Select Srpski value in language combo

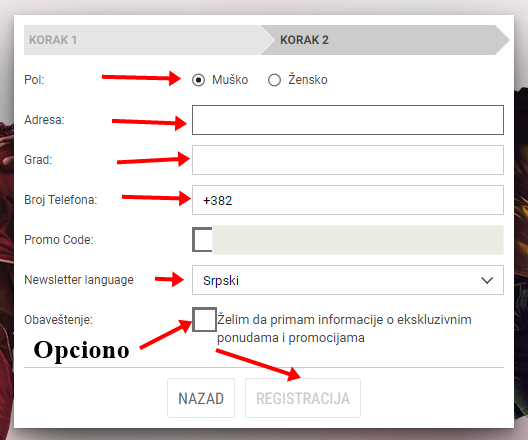pyautogui.click(x=221, y=280)
